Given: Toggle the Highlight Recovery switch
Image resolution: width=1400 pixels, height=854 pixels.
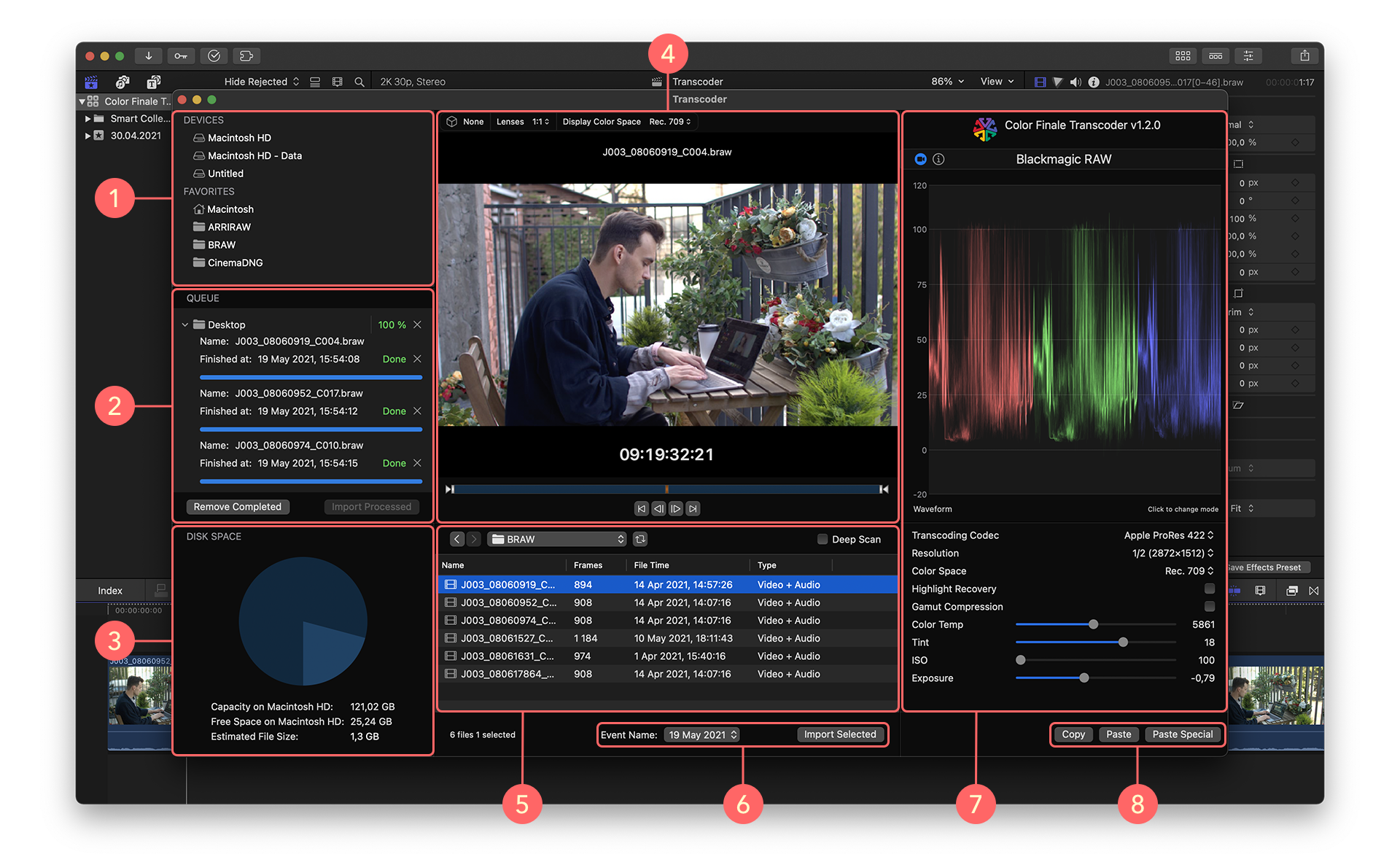Looking at the screenshot, I should pos(1205,588).
